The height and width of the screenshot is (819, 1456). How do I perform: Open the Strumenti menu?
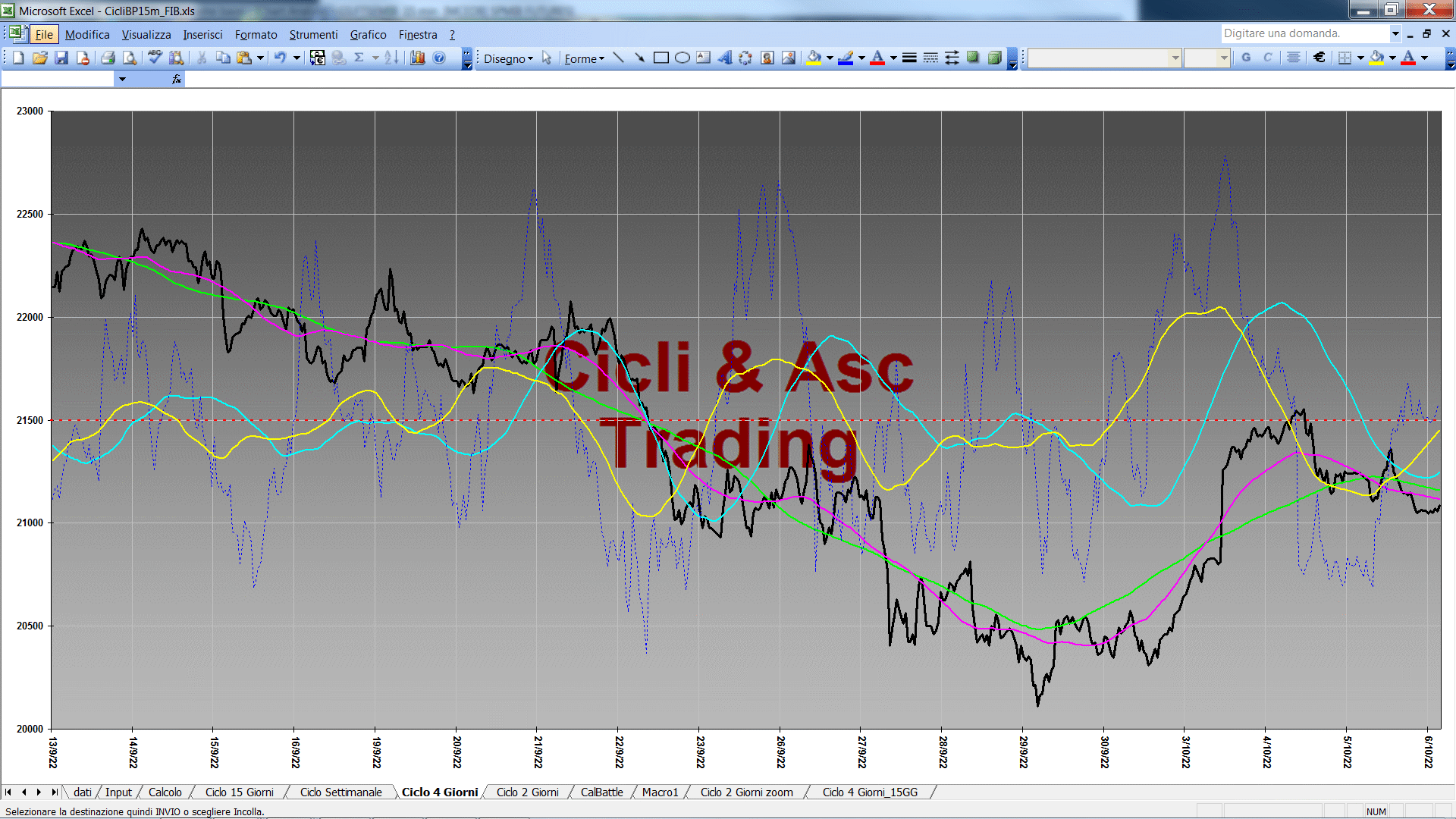(313, 35)
